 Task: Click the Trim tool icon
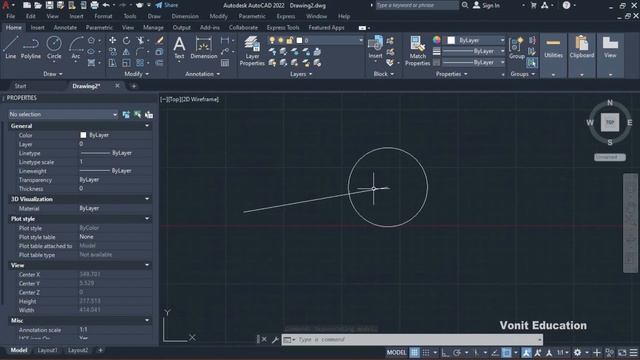(140, 40)
